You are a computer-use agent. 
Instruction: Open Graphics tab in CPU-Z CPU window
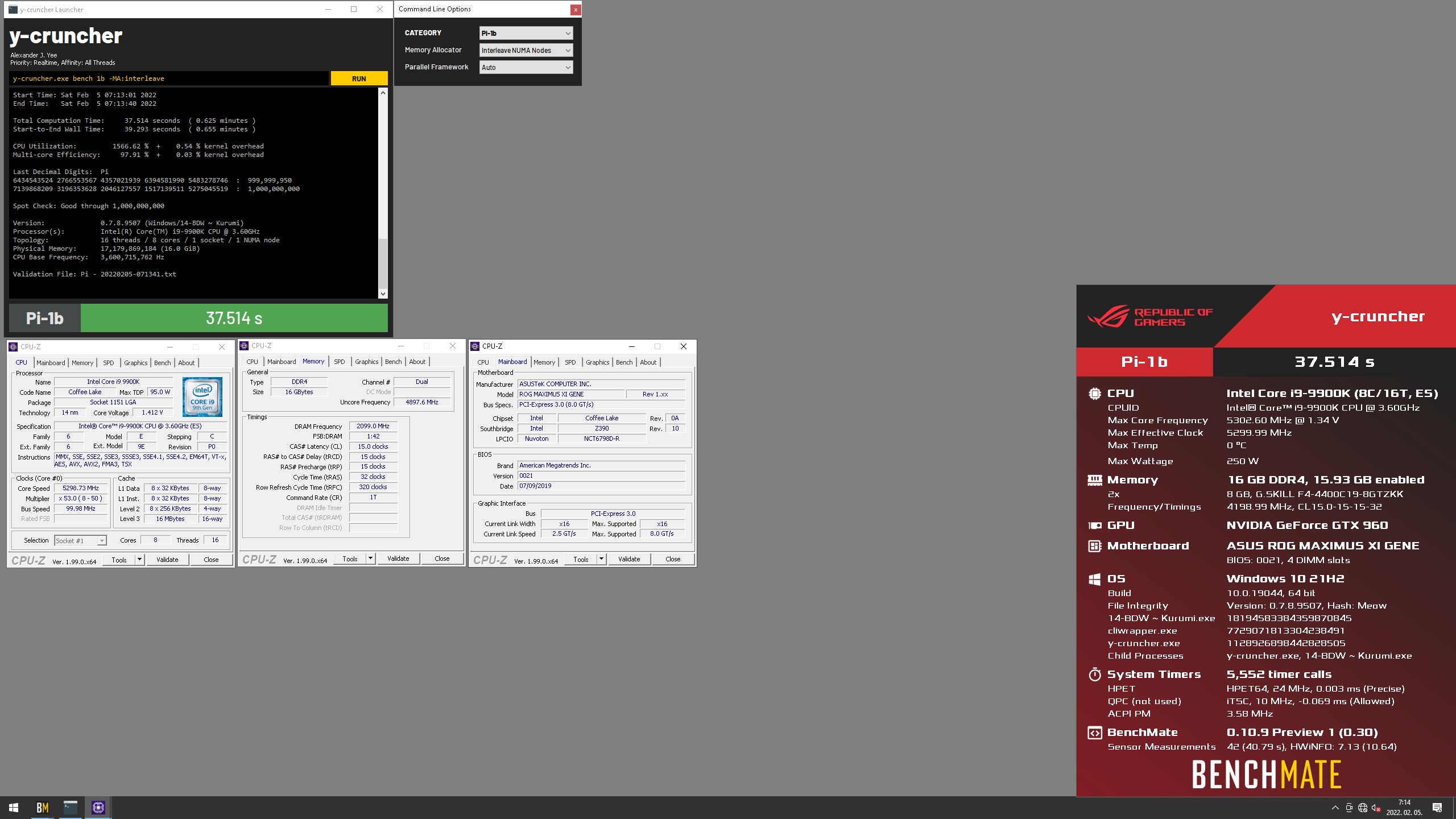135,363
